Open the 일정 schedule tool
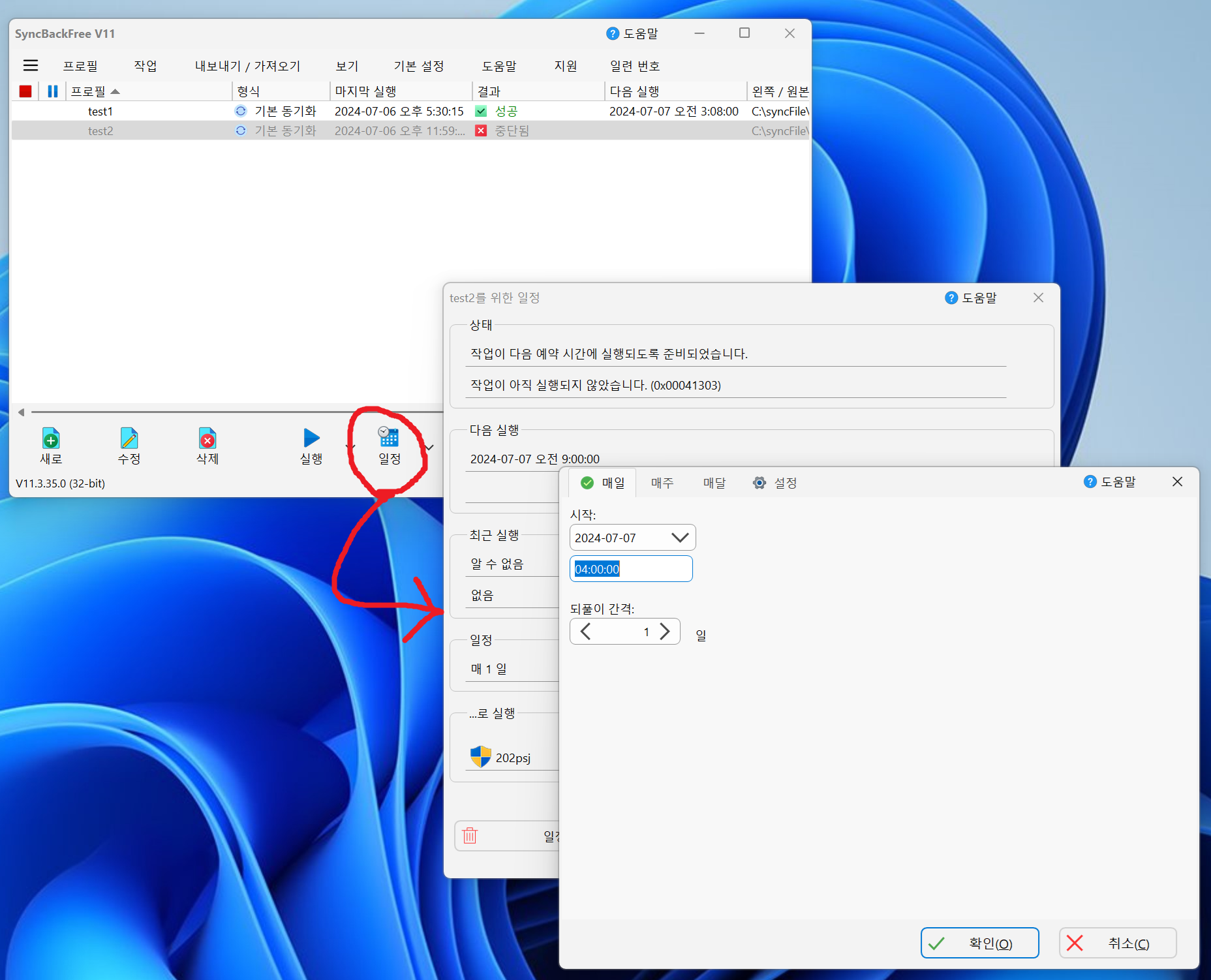 click(390, 446)
